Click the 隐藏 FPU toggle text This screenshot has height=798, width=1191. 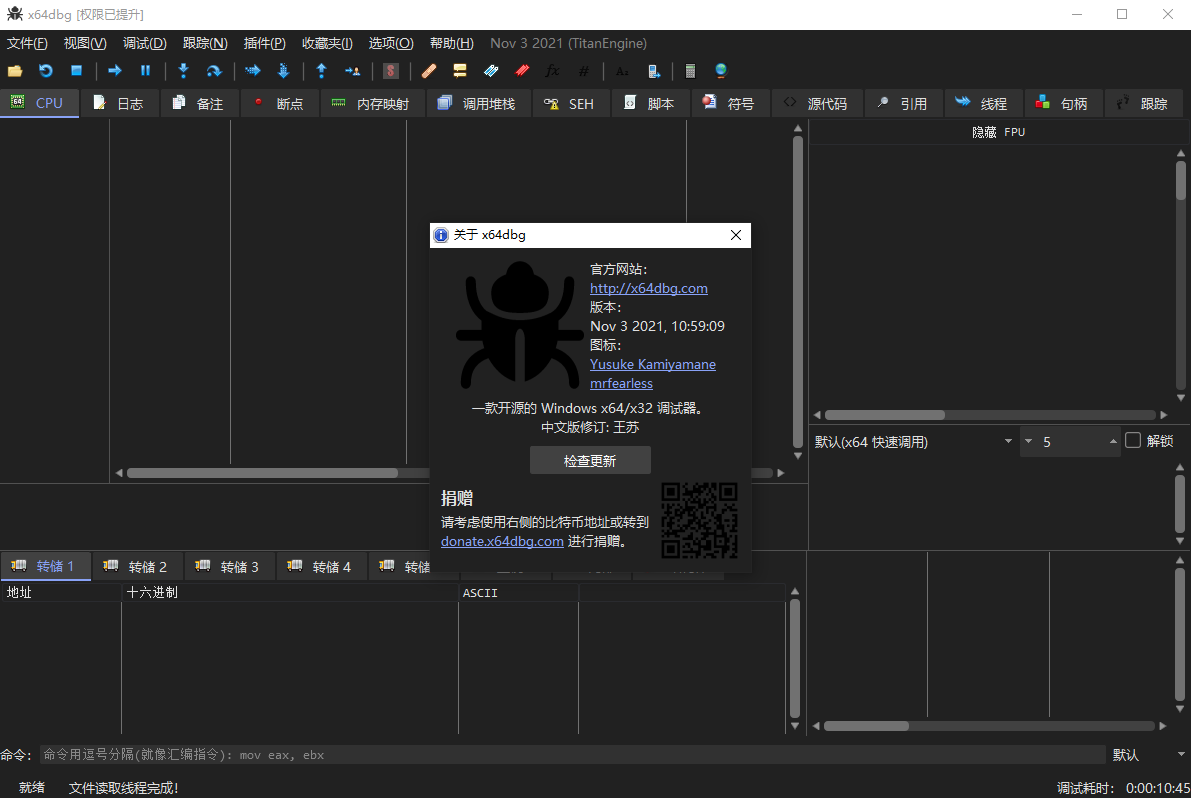[x=998, y=132]
